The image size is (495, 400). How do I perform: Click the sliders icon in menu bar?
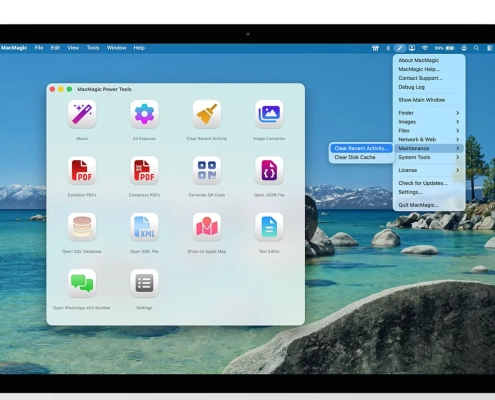[375, 48]
